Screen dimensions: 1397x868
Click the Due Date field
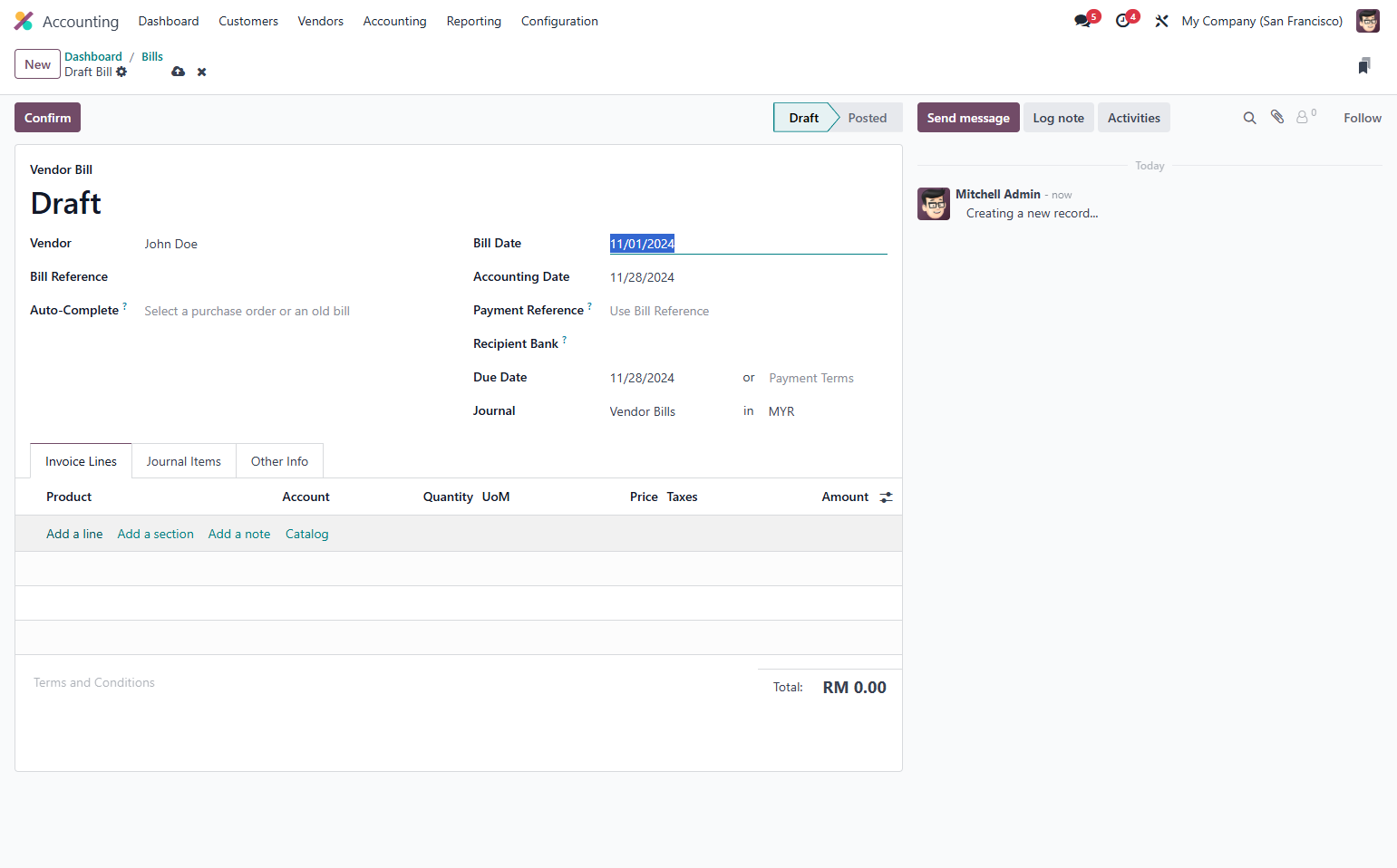671,378
